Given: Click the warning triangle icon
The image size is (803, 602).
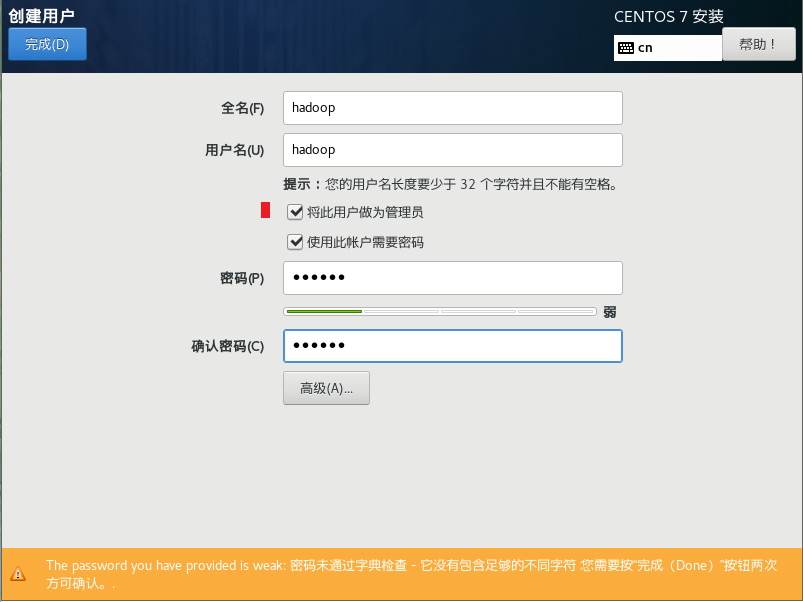Looking at the screenshot, I should tap(18, 573).
